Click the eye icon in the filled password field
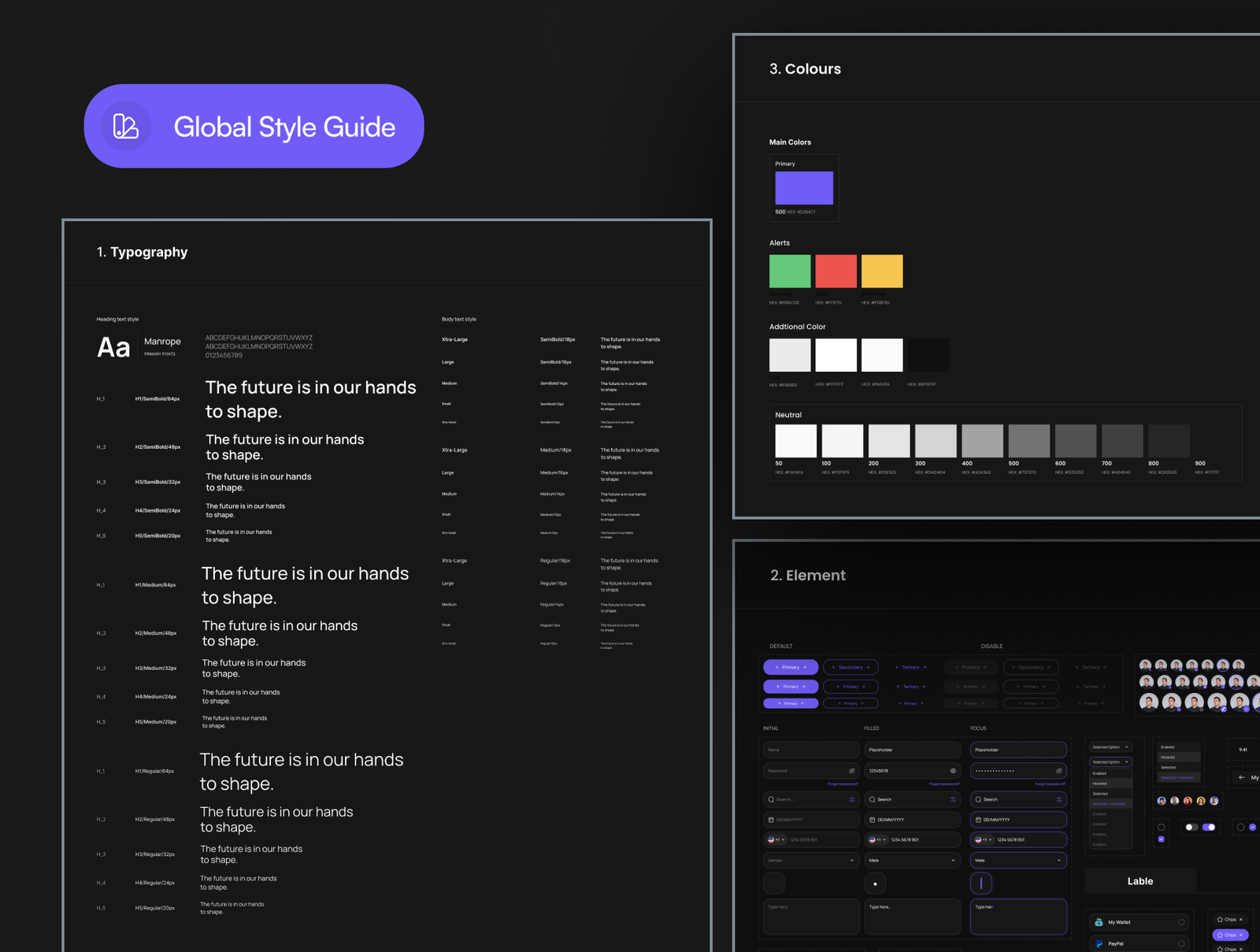 [953, 771]
